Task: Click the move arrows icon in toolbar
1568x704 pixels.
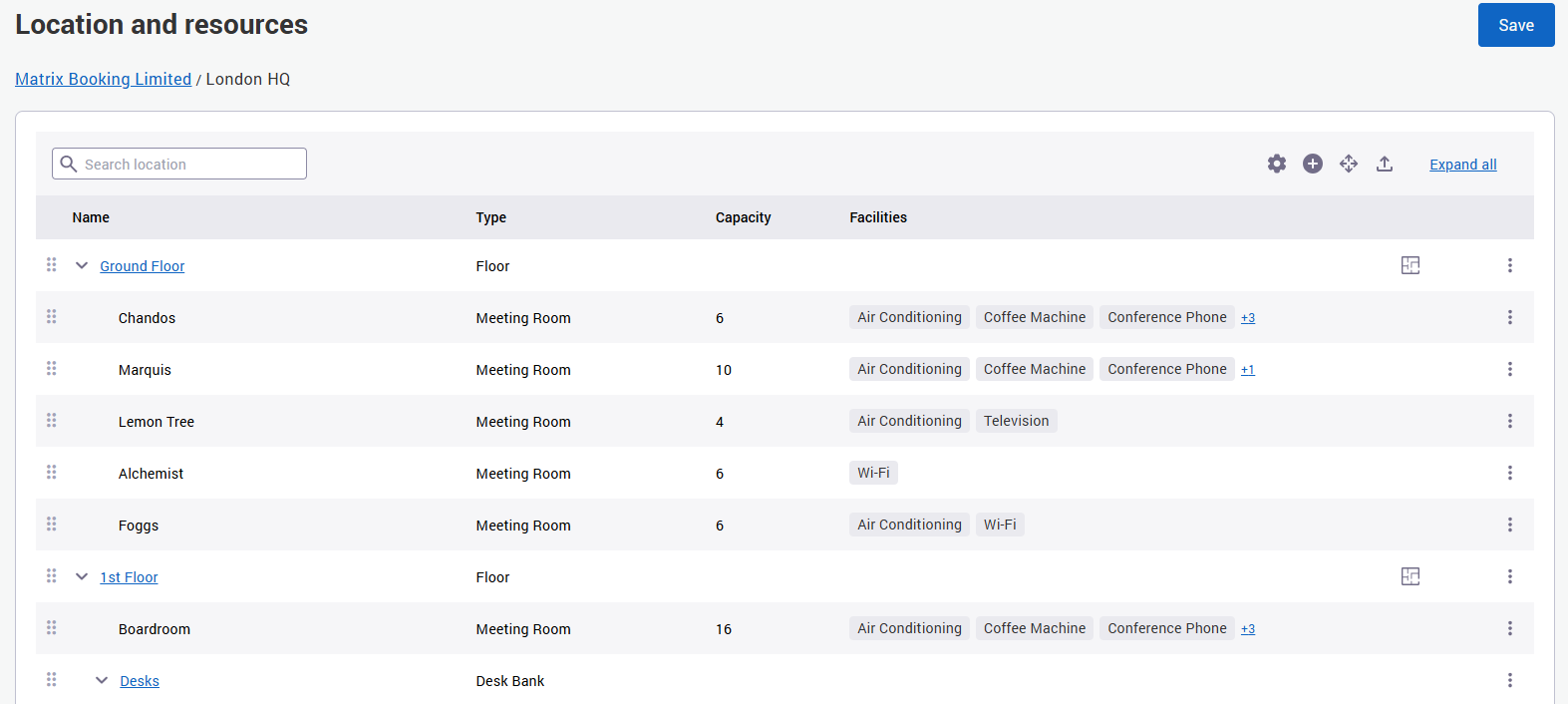Action: coord(1349,164)
